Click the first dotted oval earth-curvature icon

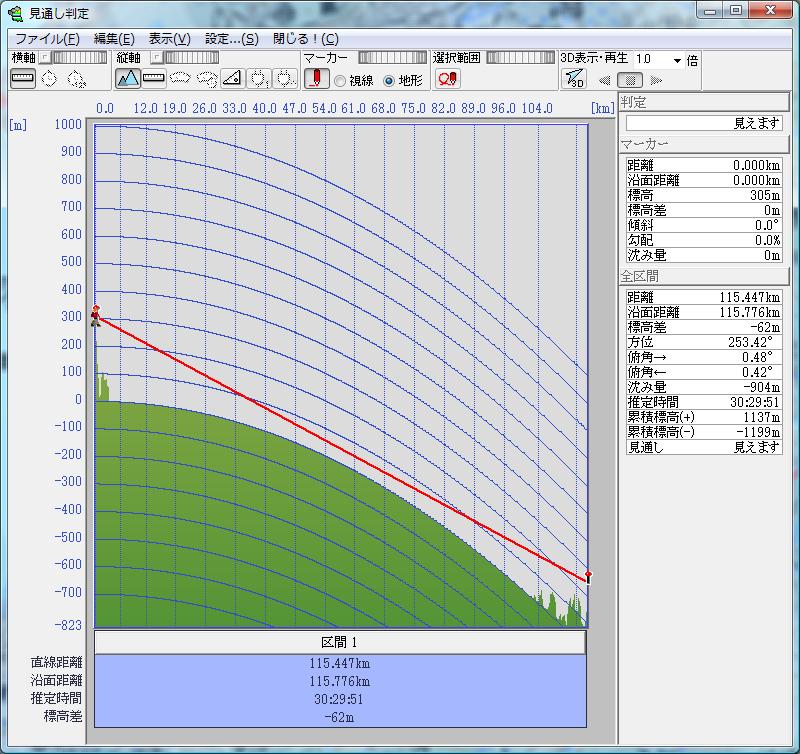point(180,79)
